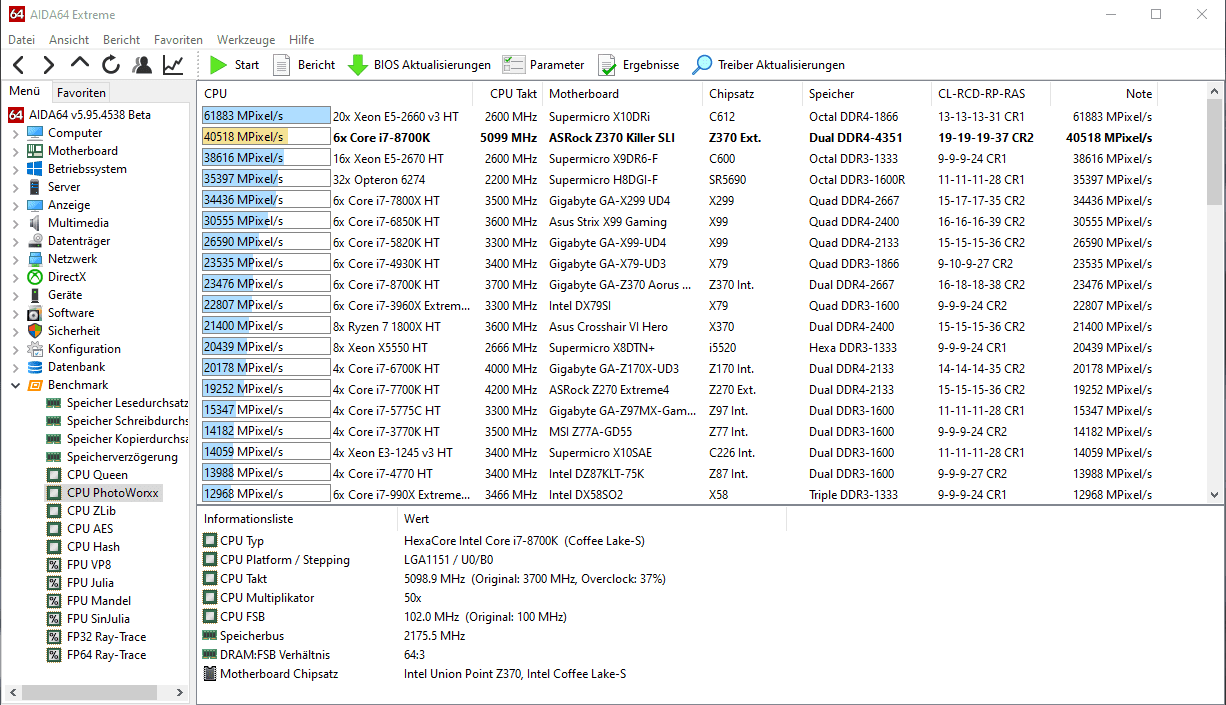Open the line chart icon in toolbar
This screenshot has width=1226, height=705.
point(173,65)
